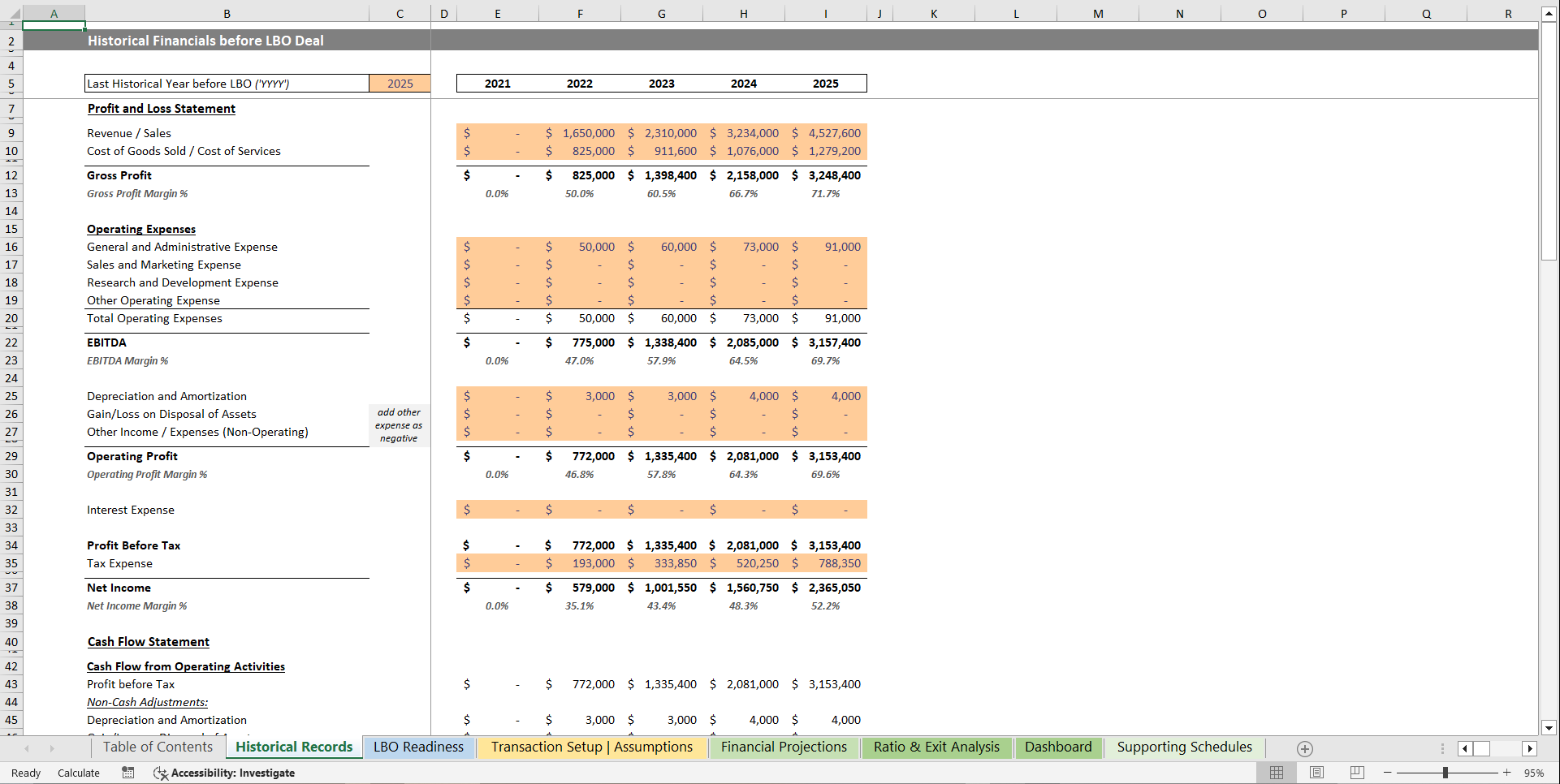Screen dimensions: 1560x784
Task: Select cell C5 containing 2025
Action: tap(399, 83)
